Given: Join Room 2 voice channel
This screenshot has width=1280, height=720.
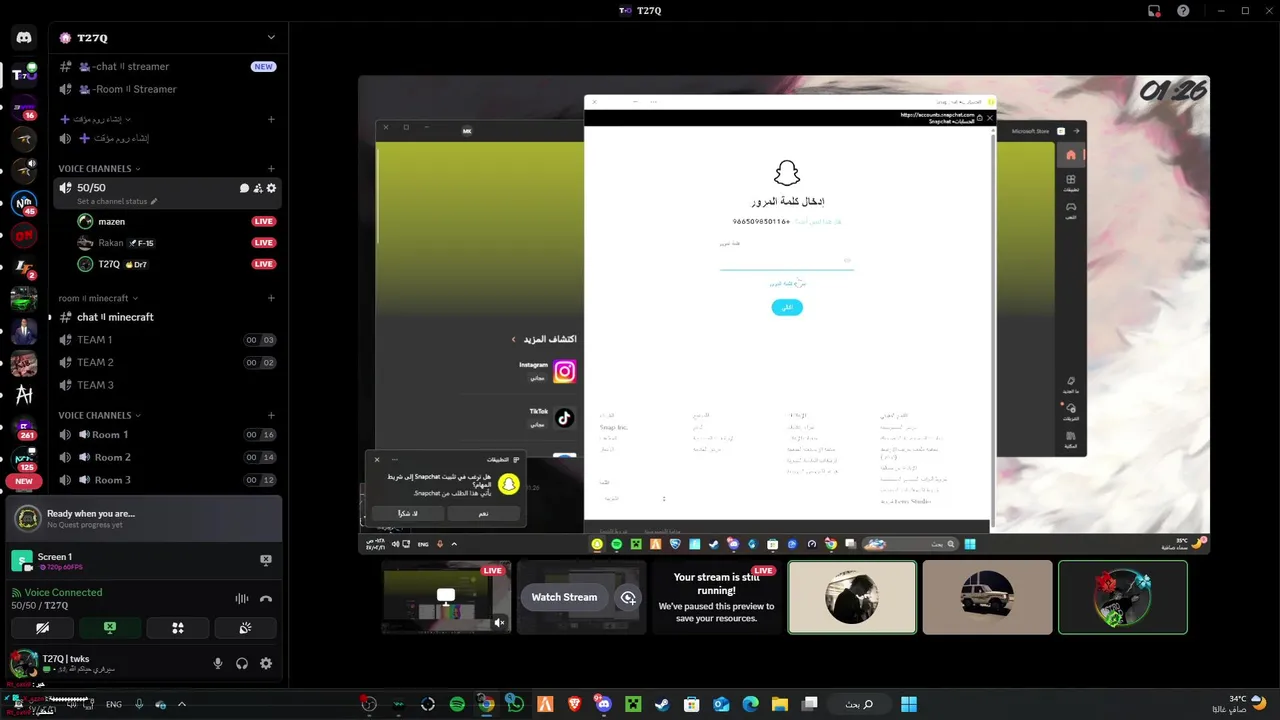Looking at the screenshot, I should (168, 457).
